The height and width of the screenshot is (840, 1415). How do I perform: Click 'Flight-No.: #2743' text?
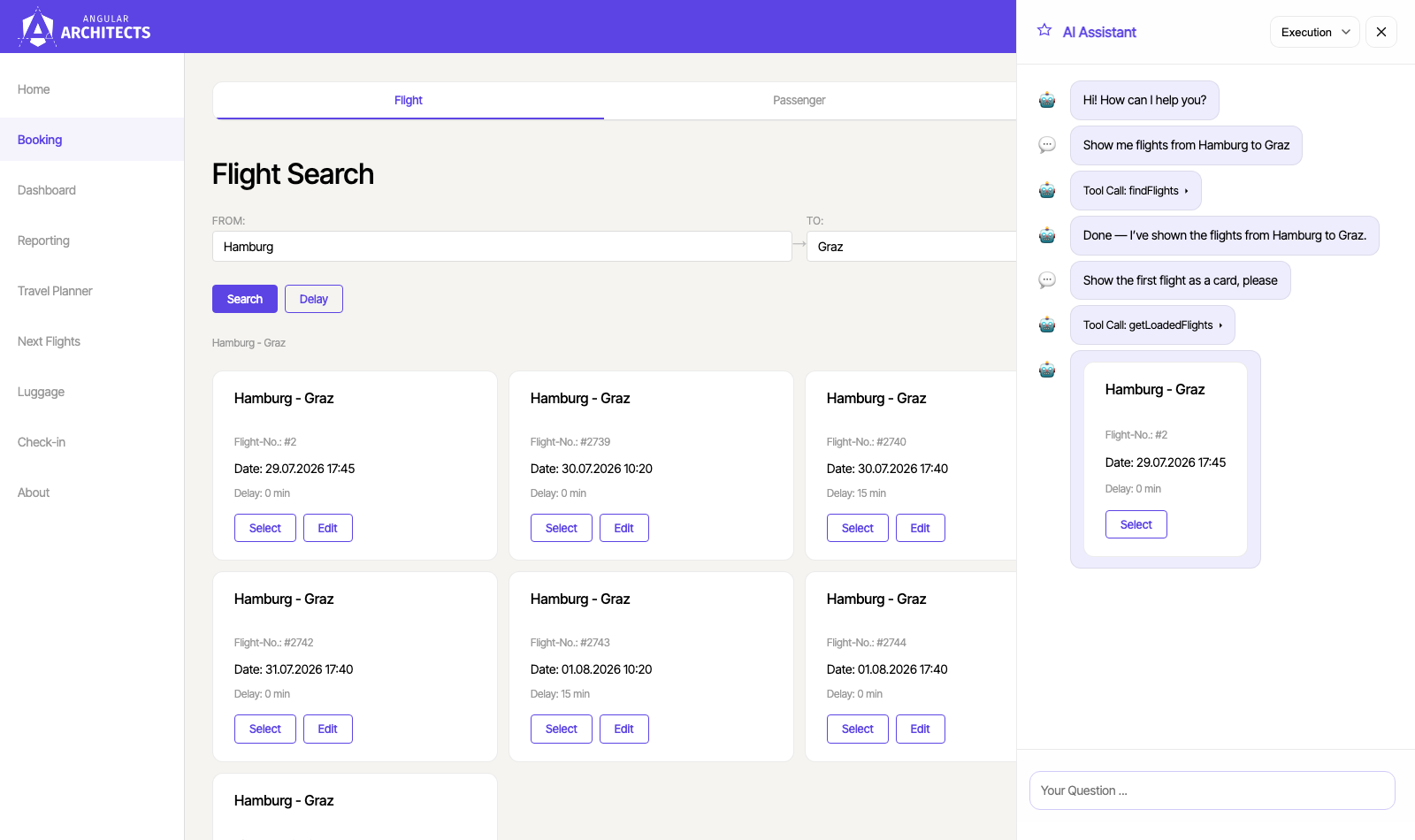coord(570,643)
